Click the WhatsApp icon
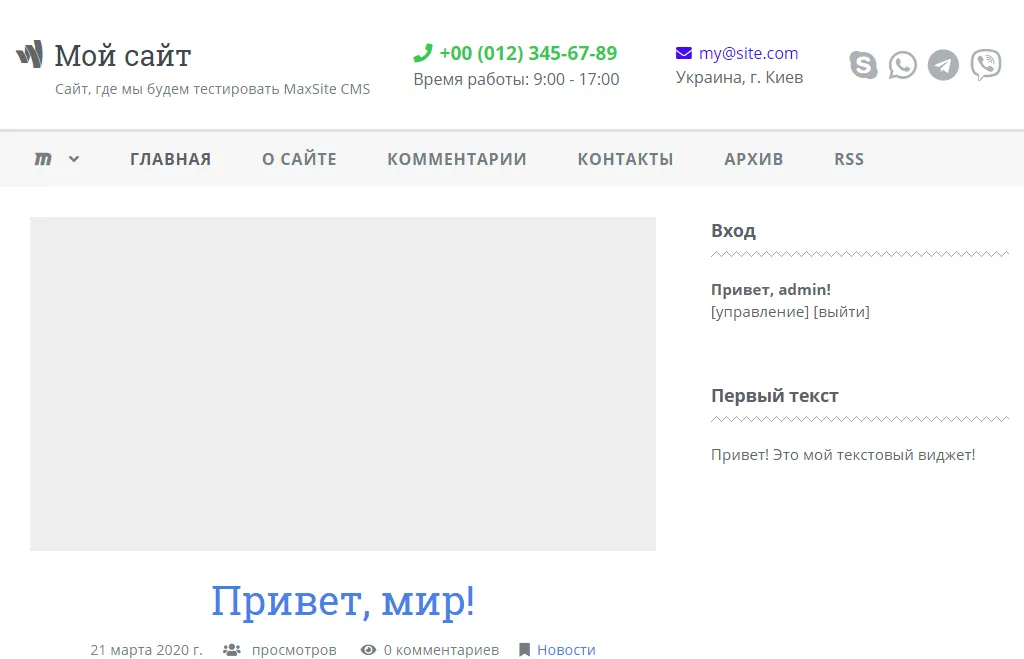 tap(902, 64)
